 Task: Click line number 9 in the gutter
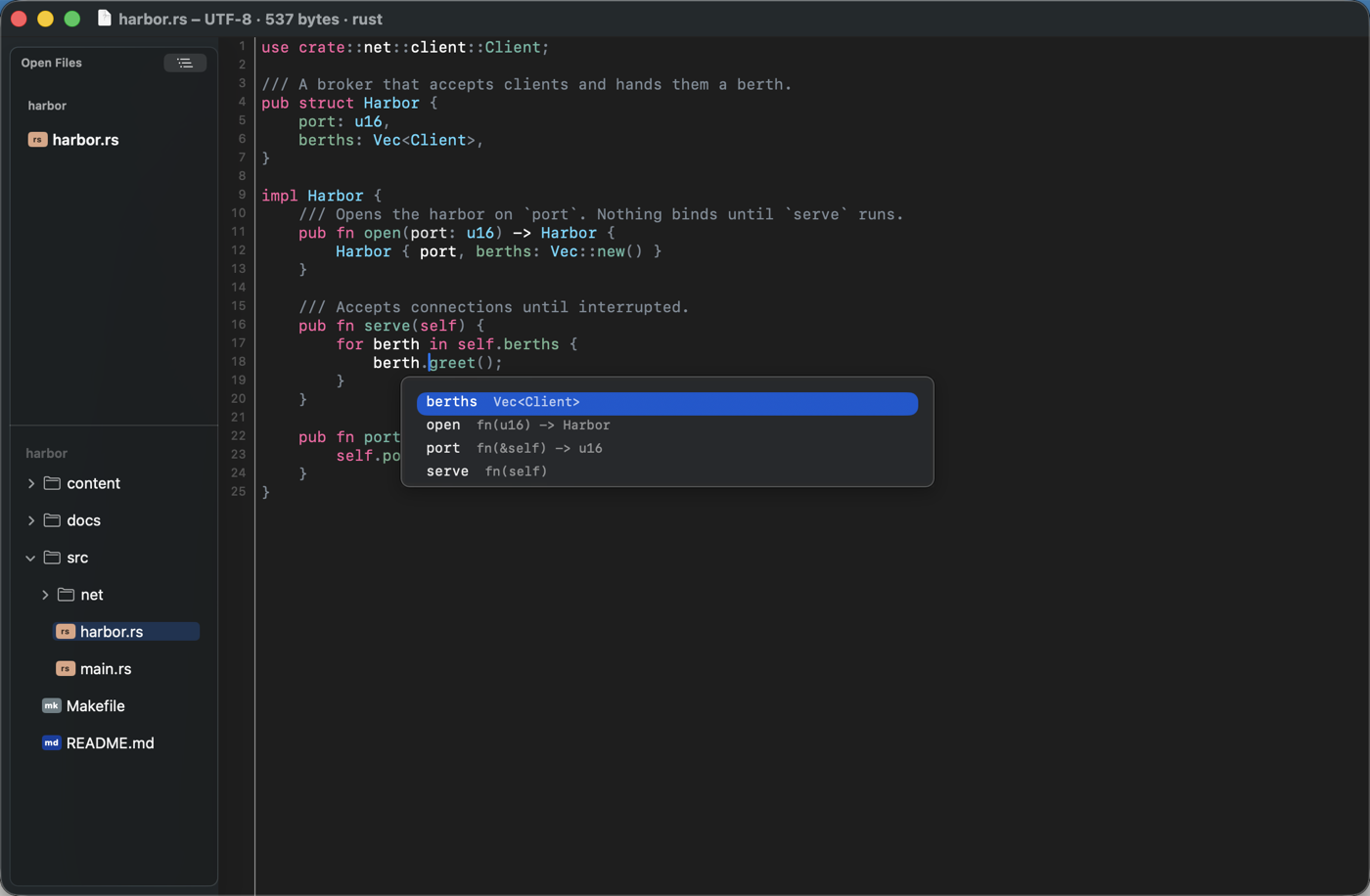pyautogui.click(x=243, y=195)
